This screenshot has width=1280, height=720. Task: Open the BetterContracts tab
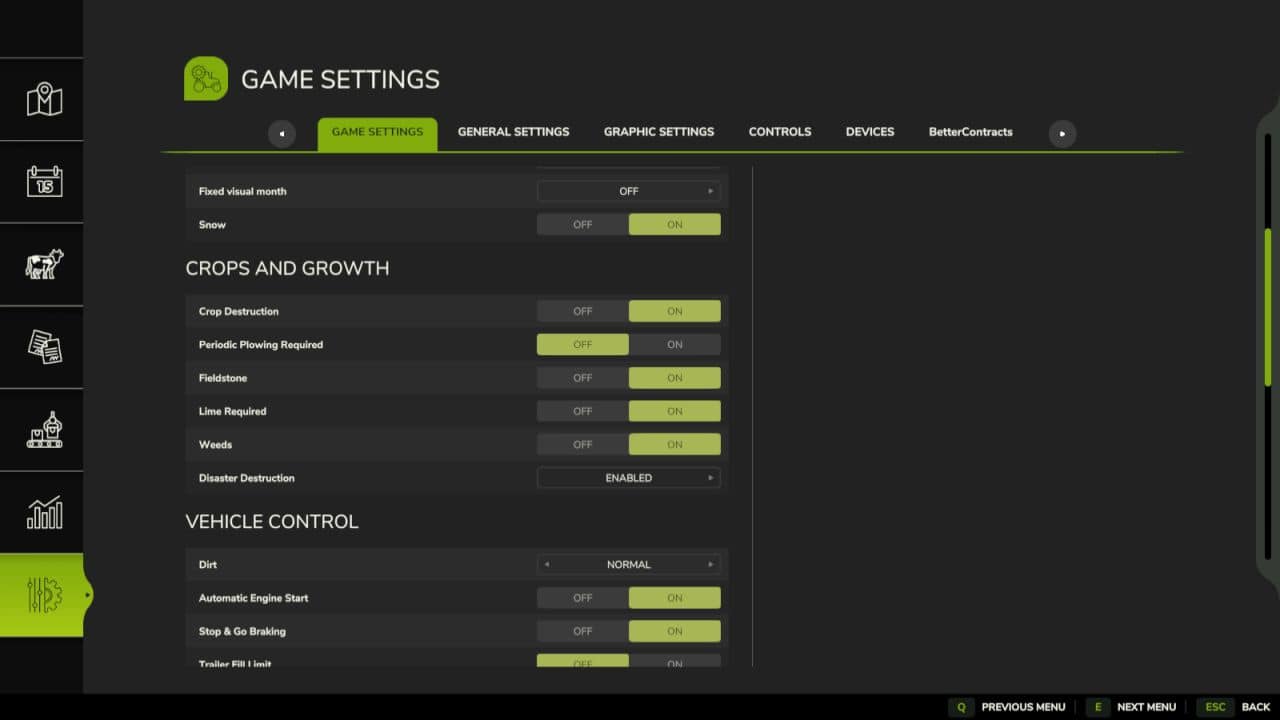[970, 131]
